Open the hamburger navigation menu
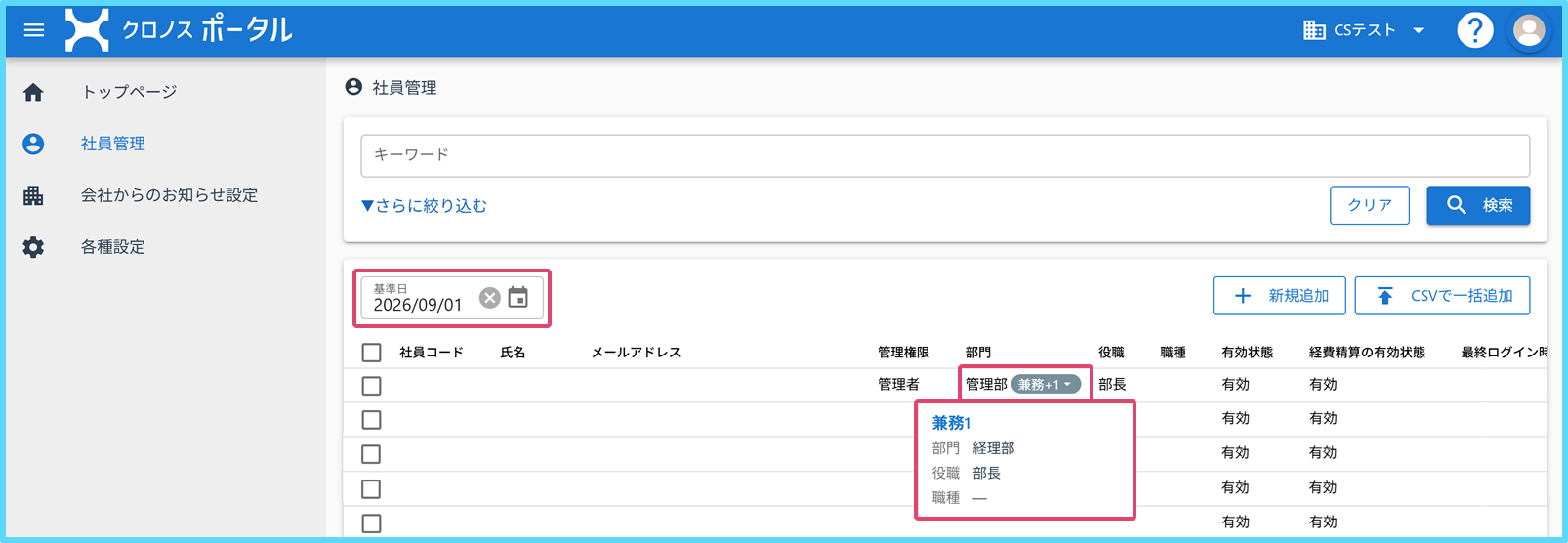This screenshot has height=543, width=1568. coord(34,30)
